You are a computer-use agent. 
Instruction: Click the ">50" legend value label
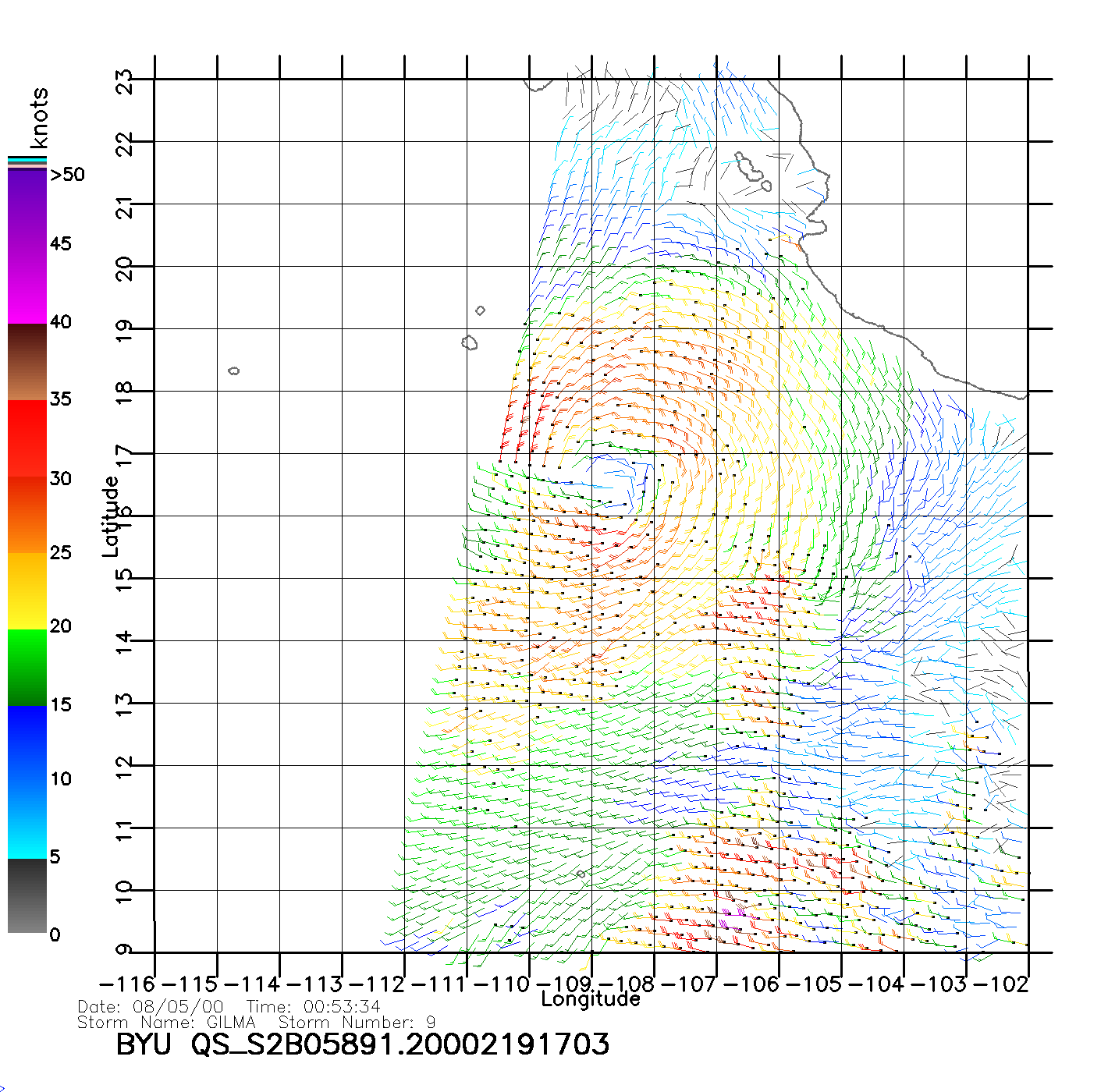67,175
